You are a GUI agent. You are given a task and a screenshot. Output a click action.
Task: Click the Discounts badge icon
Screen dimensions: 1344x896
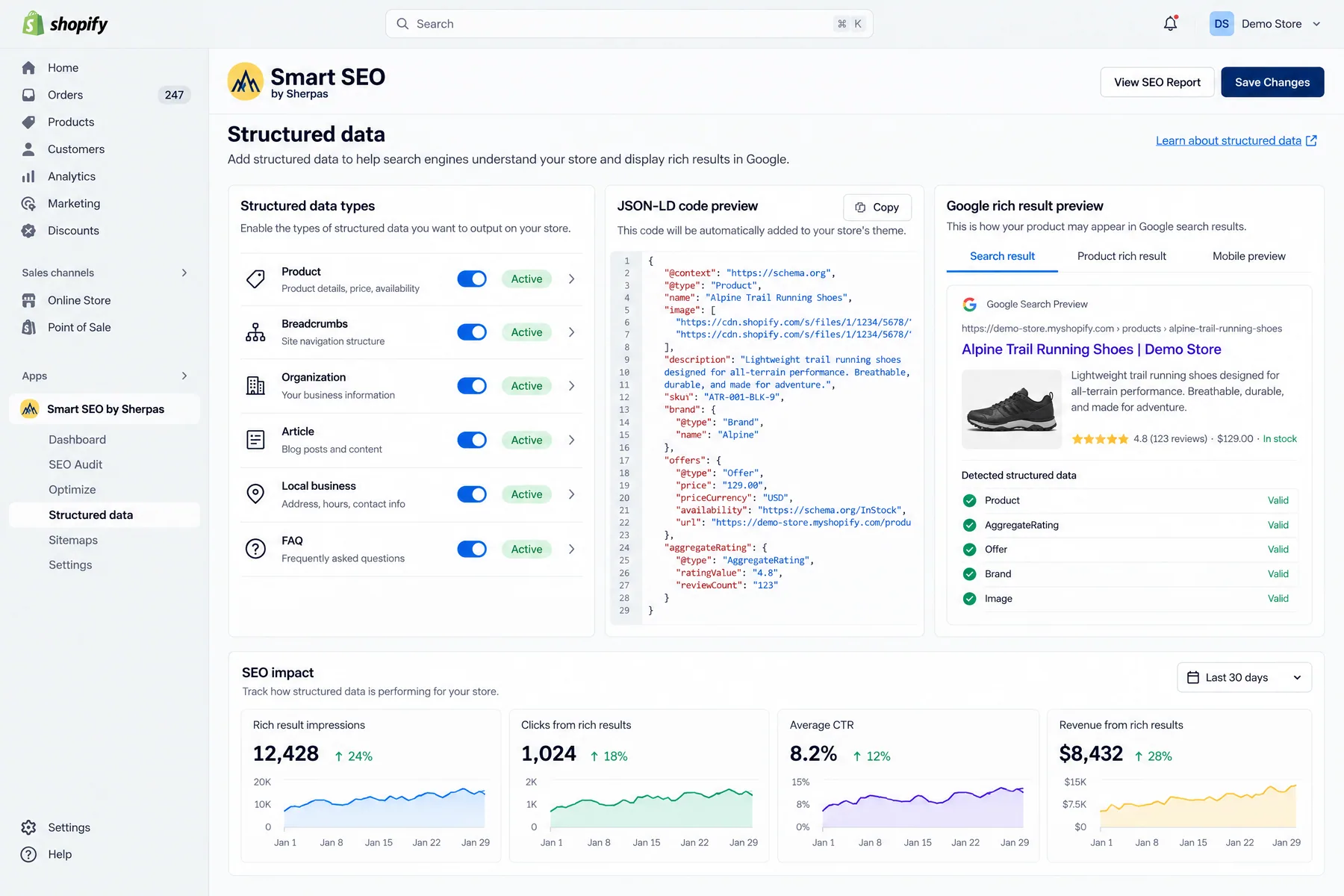[x=28, y=231]
